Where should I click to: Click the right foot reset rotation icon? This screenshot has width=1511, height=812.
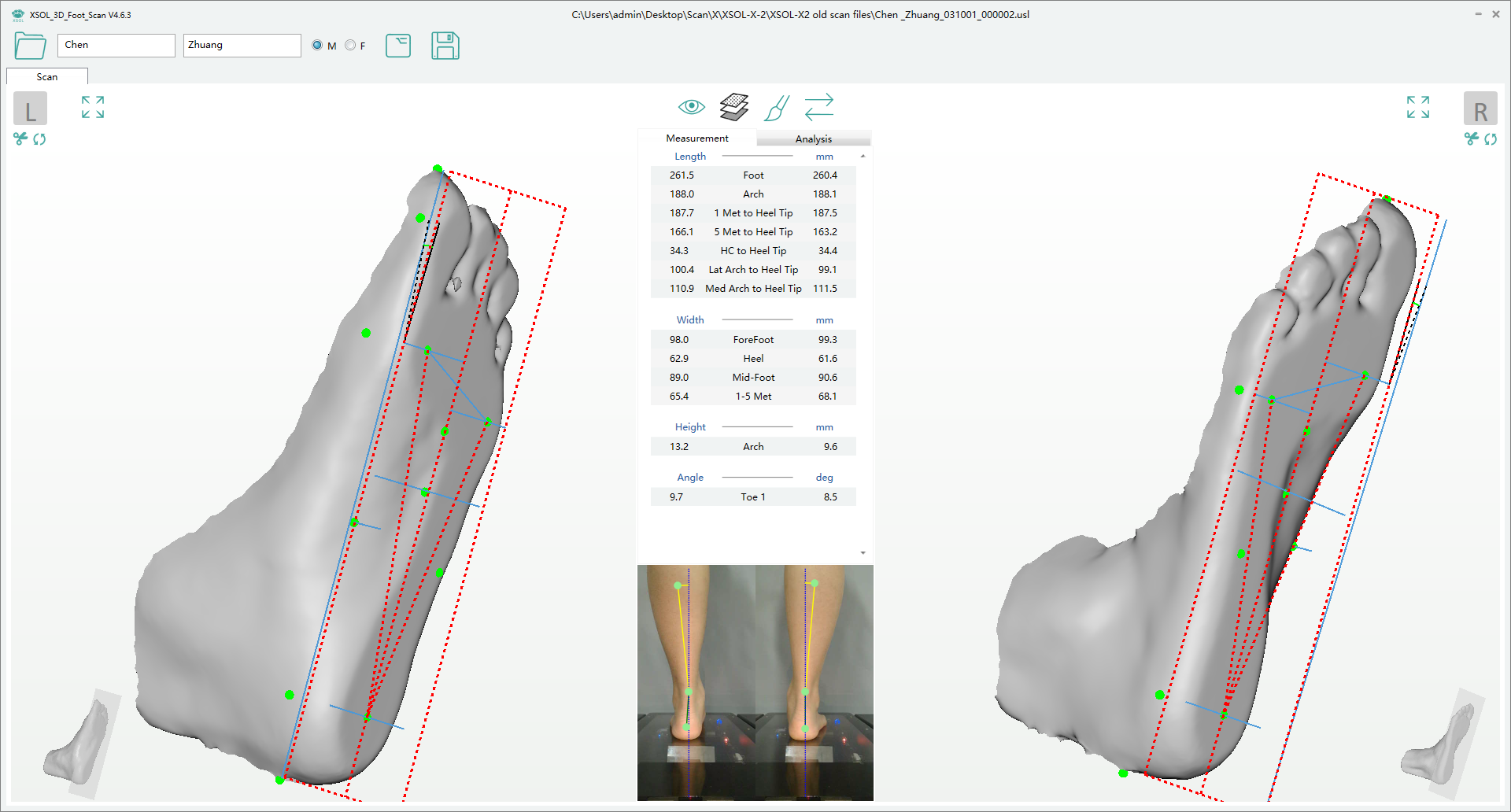[1491, 139]
